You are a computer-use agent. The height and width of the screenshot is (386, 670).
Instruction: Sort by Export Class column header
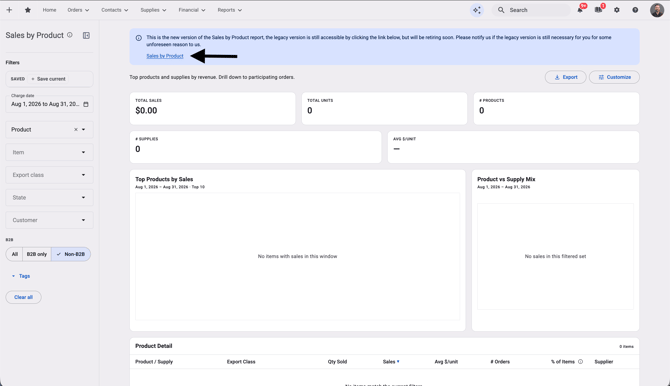241,362
